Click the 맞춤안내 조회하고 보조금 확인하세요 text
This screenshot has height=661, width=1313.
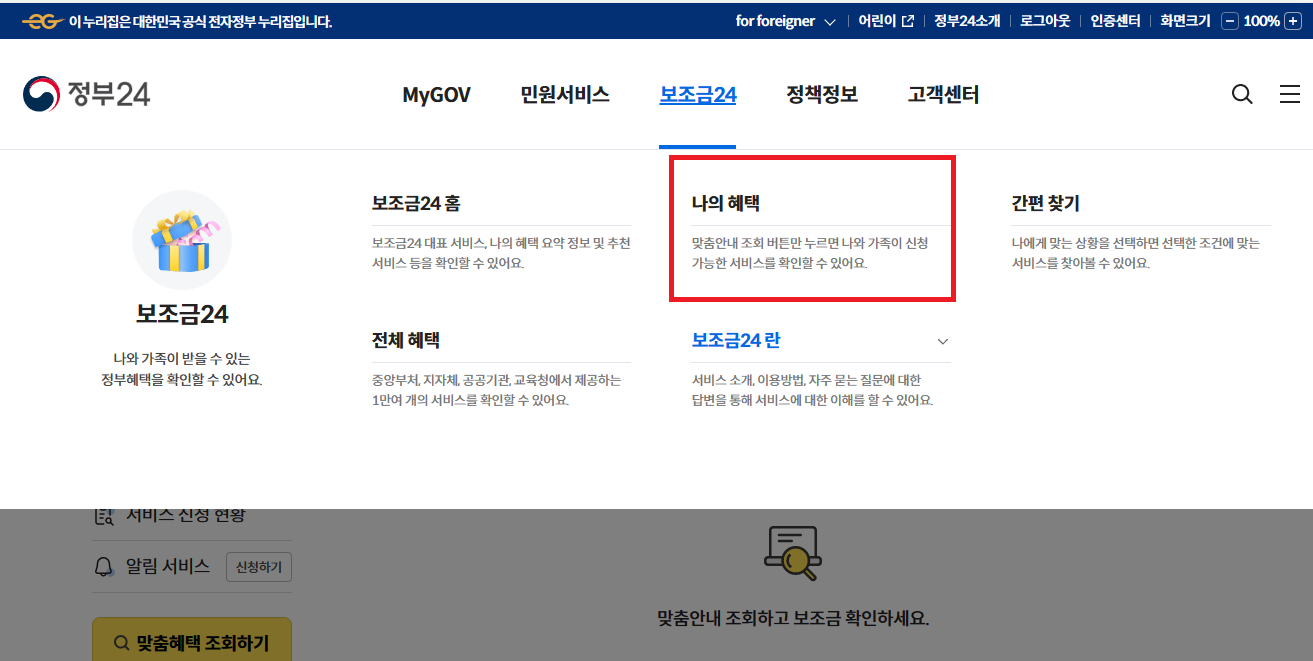coord(792,618)
